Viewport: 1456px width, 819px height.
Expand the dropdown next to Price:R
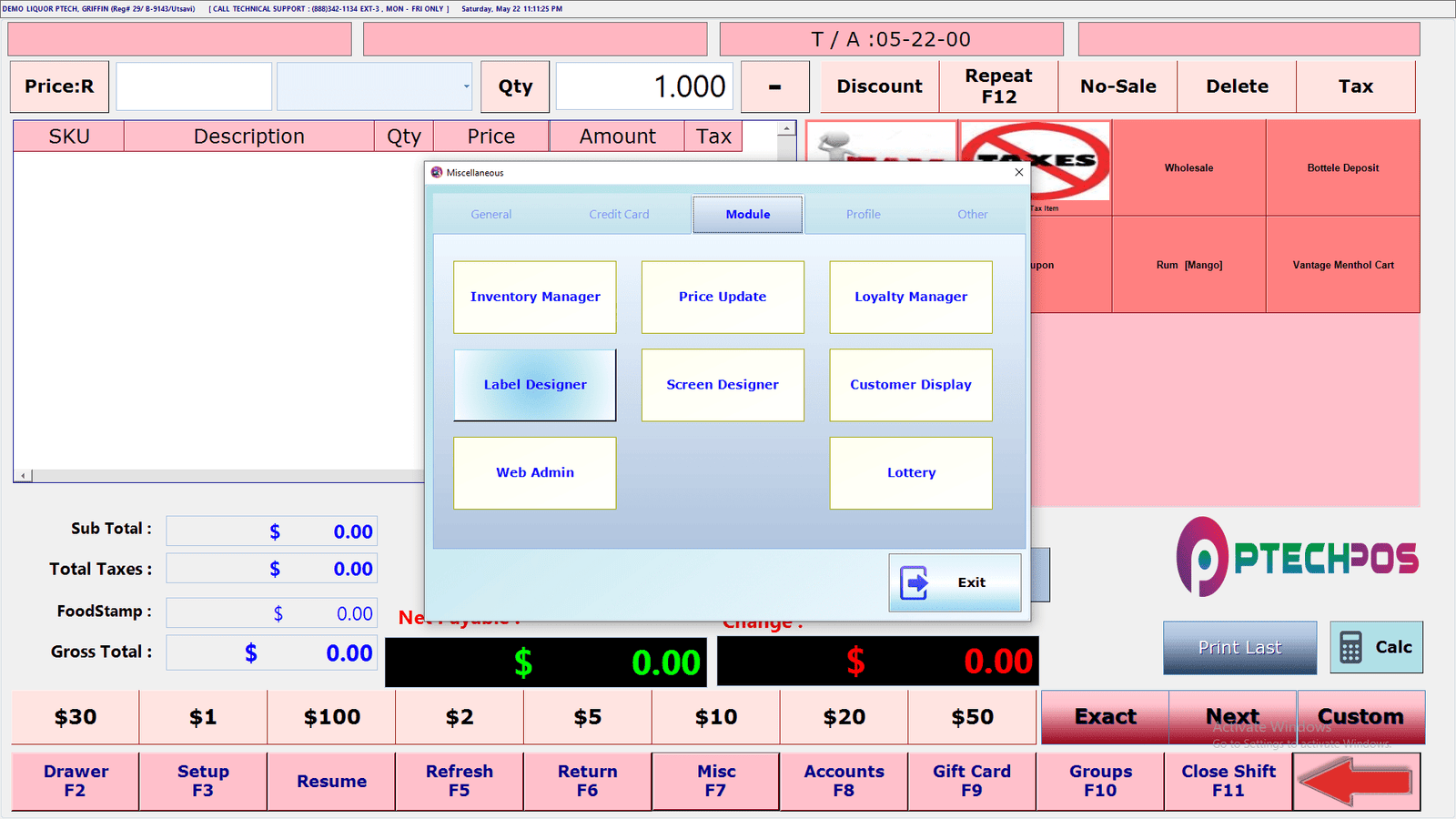pos(466,86)
